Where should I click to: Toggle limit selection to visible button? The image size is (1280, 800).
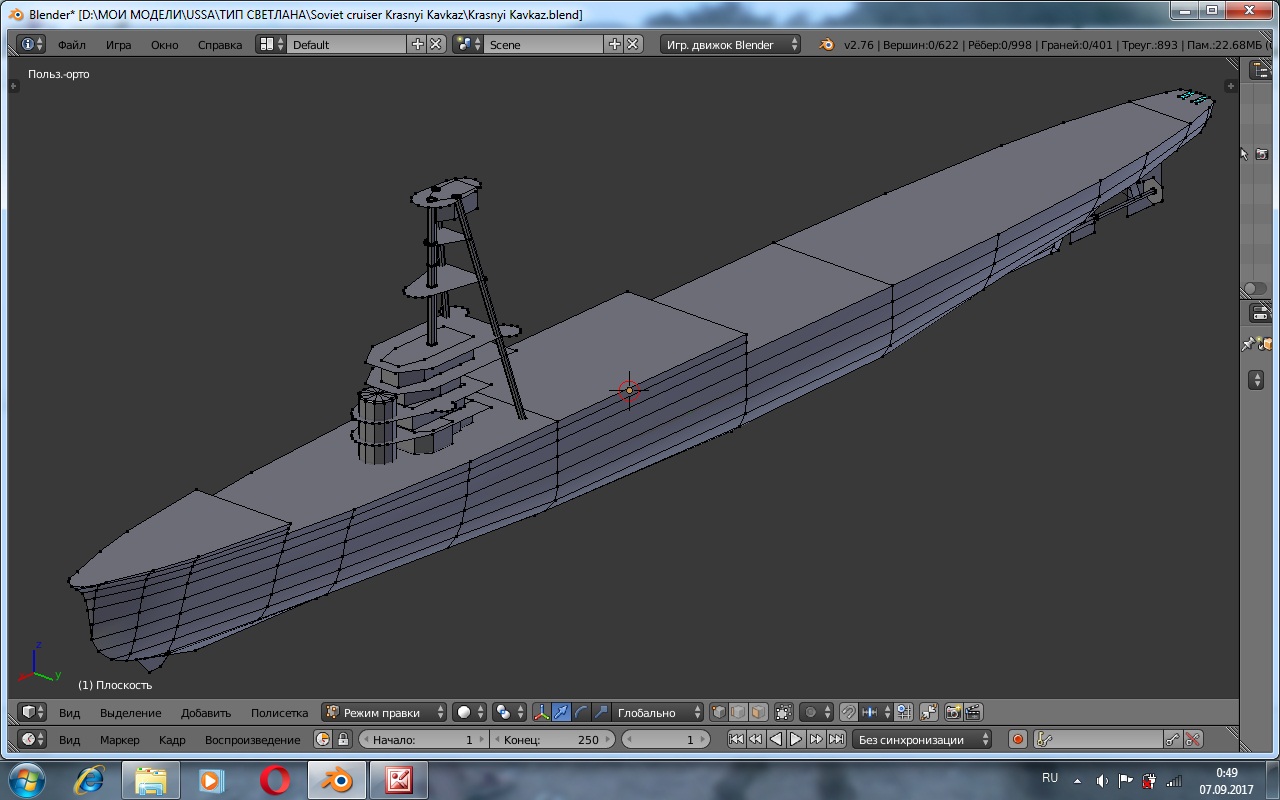tap(784, 713)
